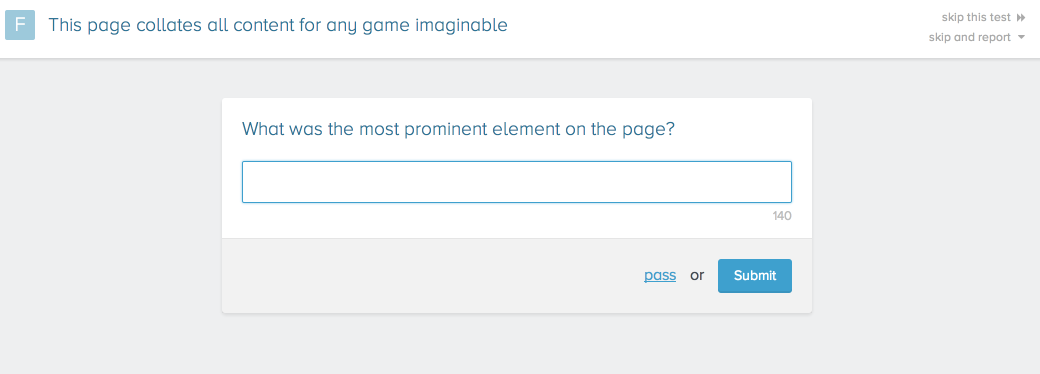Skip this test via the link

point(976,17)
